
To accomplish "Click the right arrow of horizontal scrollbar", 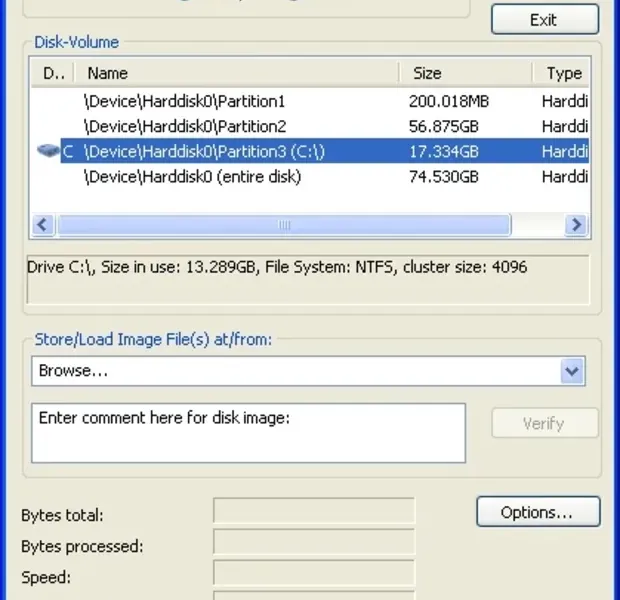I will coord(576,225).
